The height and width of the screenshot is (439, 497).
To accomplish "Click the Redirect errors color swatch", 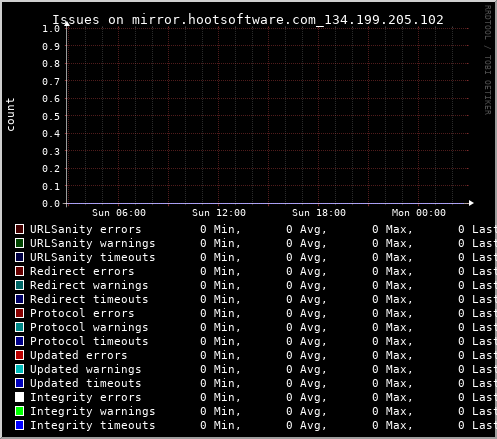I will [19, 271].
